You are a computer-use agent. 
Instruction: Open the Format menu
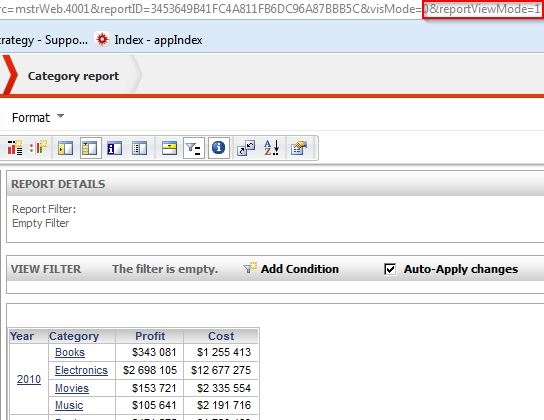[31, 118]
